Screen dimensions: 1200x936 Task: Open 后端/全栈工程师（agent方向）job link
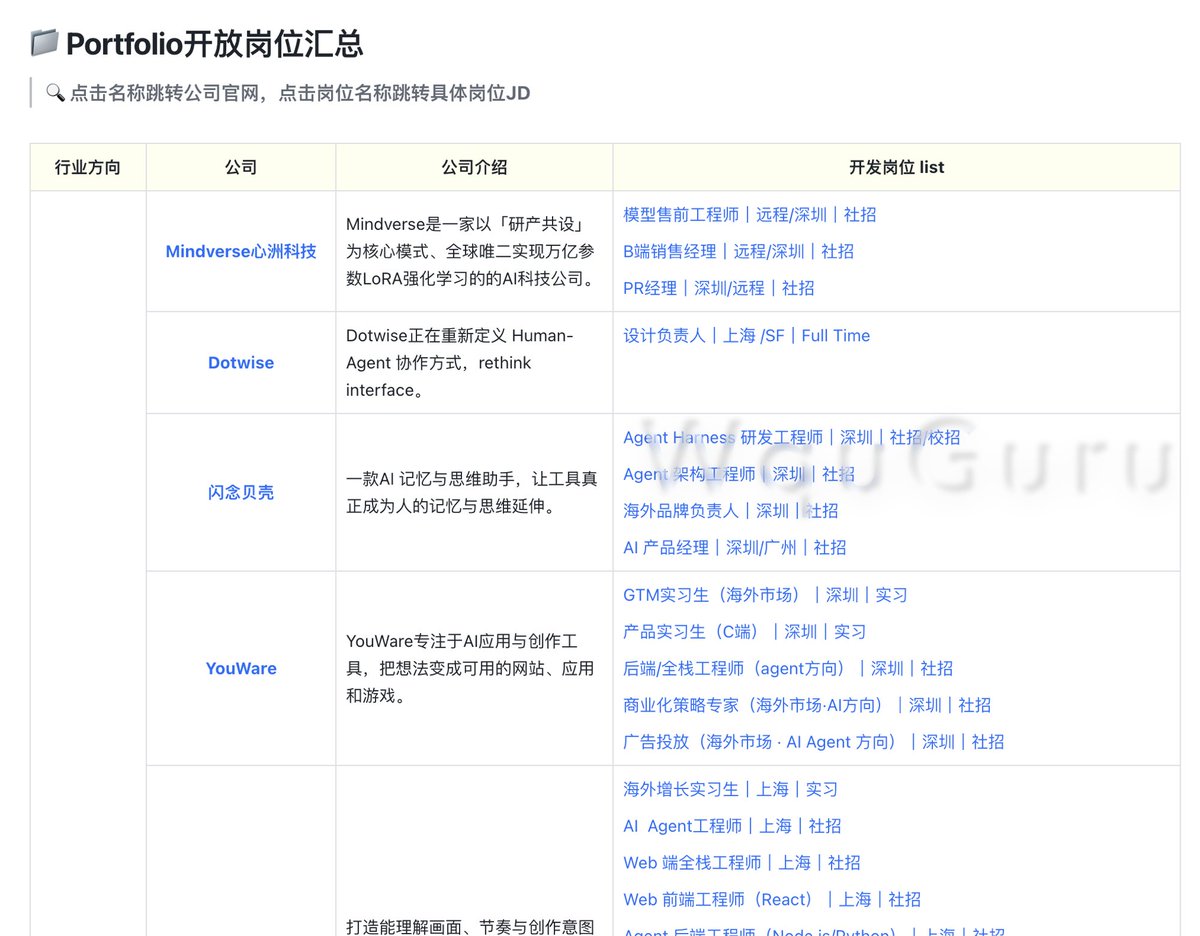(787, 669)
